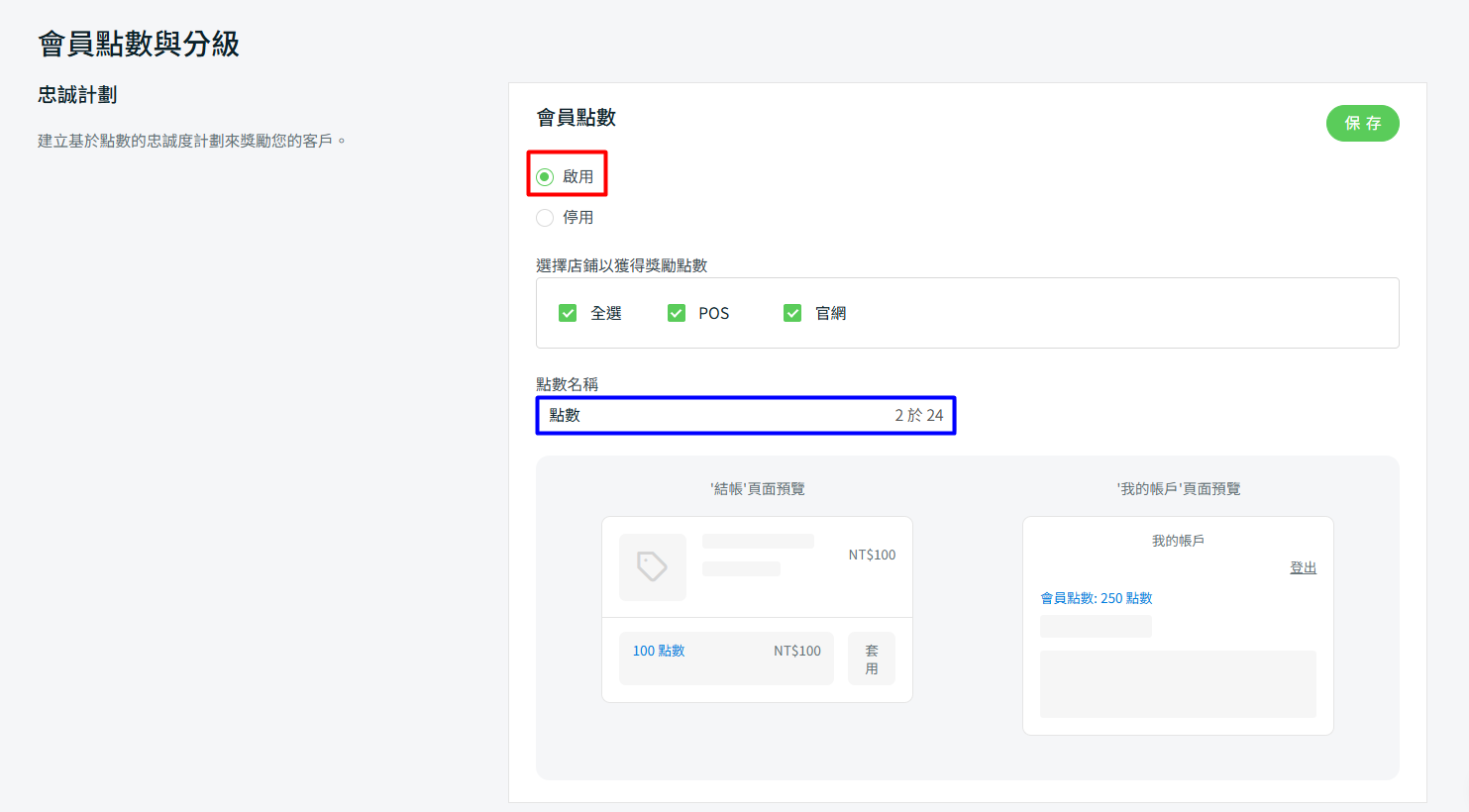Click the price tag icon in checkout preview
1469x812 pixels.
click(652, 566)
